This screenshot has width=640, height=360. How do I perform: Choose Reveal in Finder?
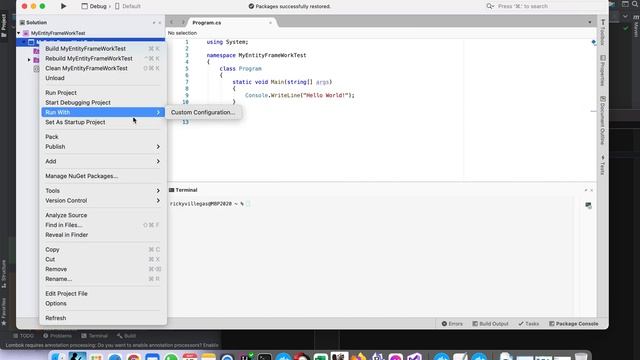pyautogui.click(x=102, y=235)
